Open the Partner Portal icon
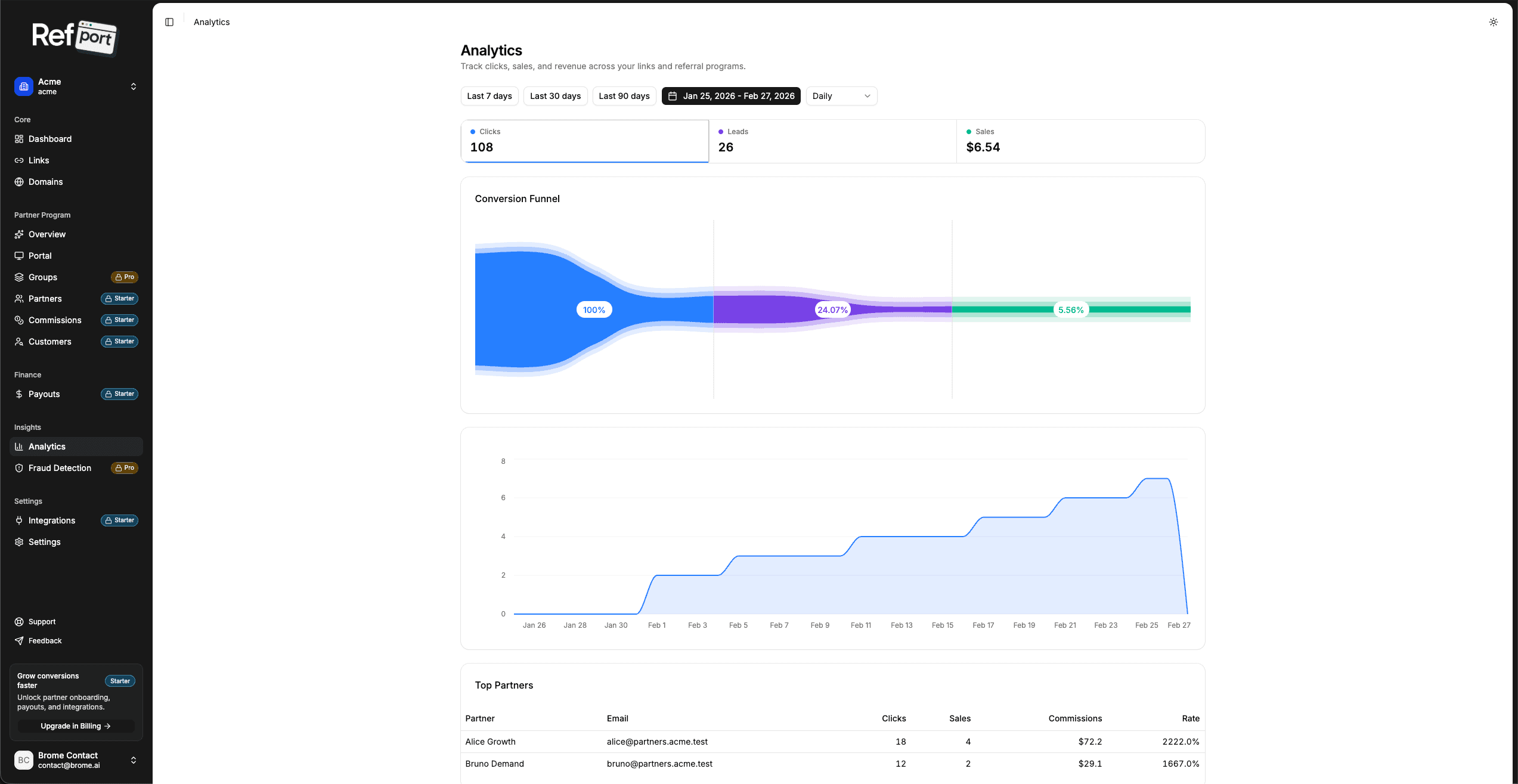 click(19, 255)
